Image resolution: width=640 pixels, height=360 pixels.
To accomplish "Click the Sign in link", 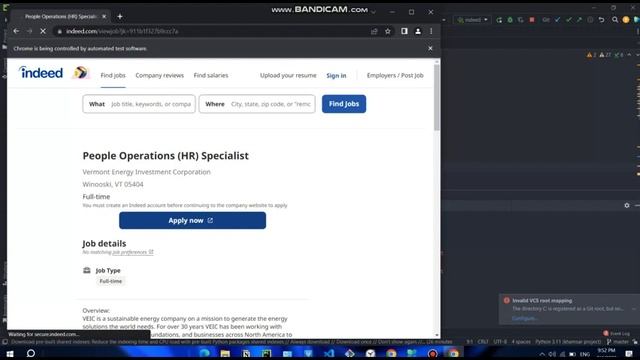I will tap(336, 76).
